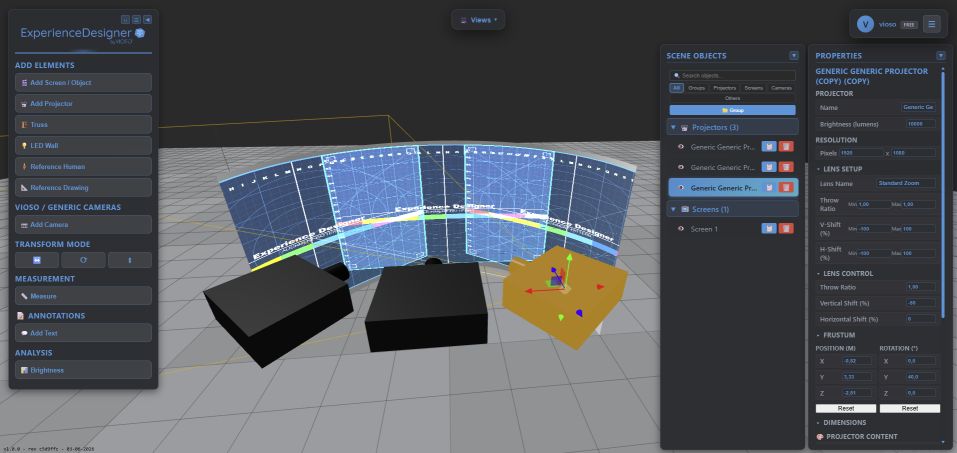Viewport: 957px width, 453px height.
Task: Click the vioso user avatar
Action: tap(865, 24)
